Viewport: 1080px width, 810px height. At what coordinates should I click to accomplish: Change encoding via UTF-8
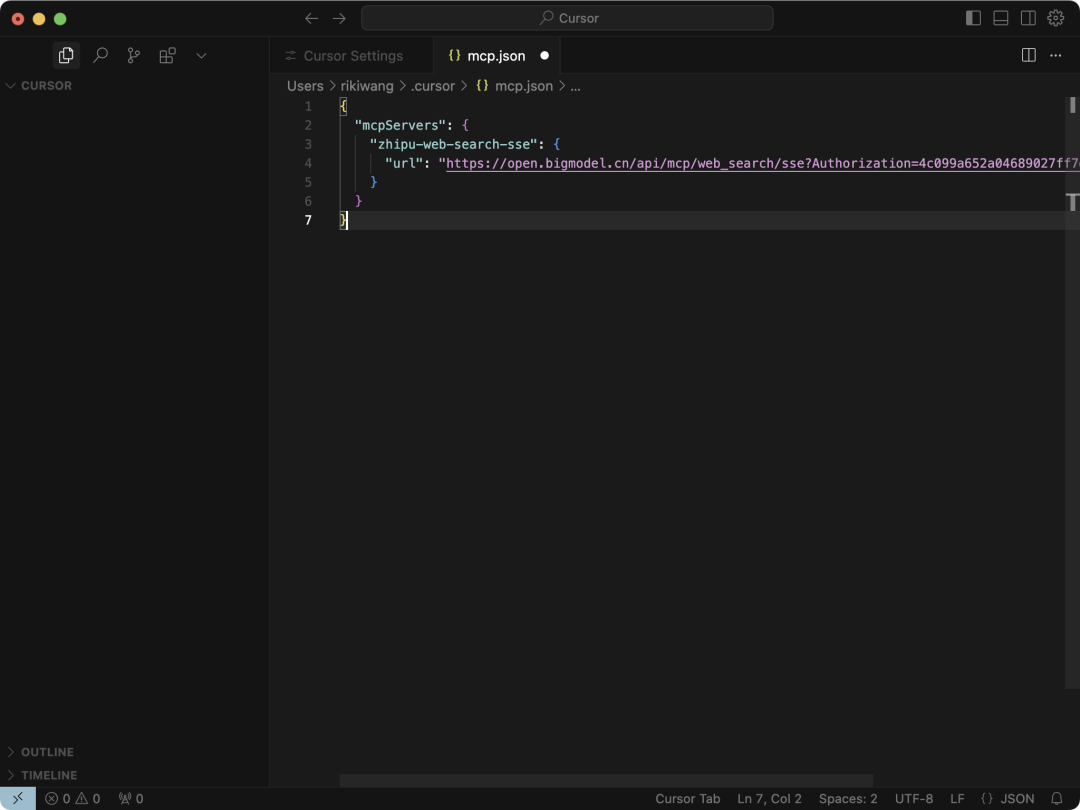pos(914,798)
